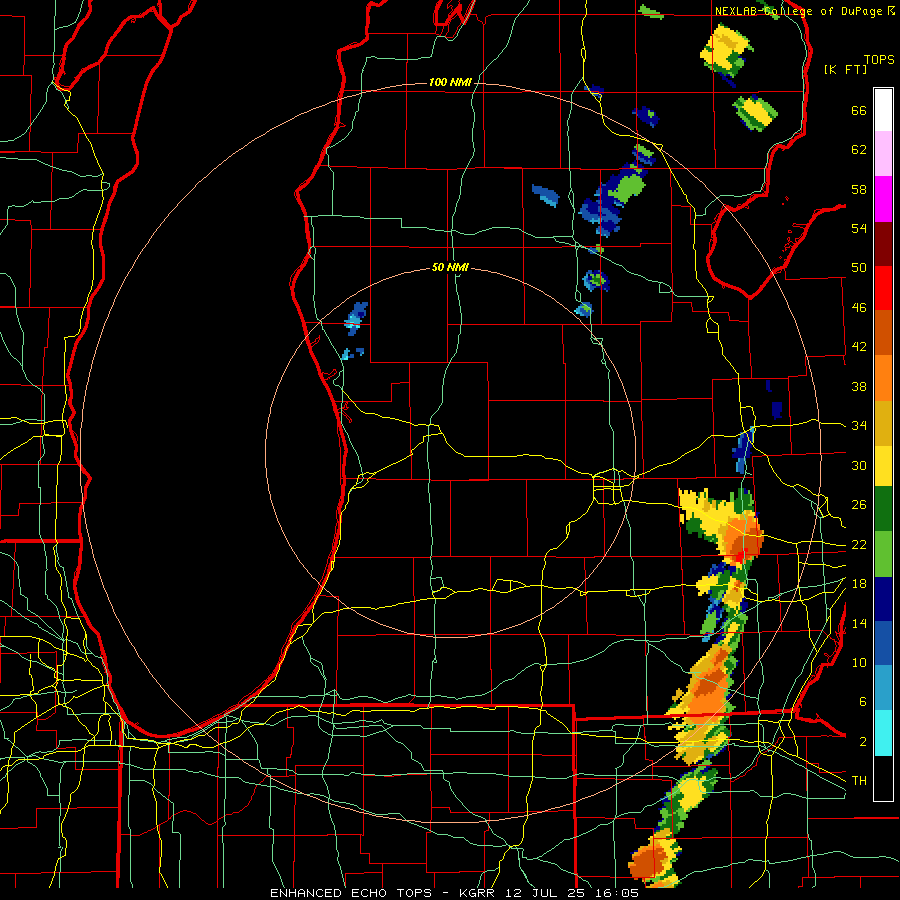Screen dimensions: 900x900
Task: Click the dark orange 46 kft legend swatch
Action: pos(883,333)
